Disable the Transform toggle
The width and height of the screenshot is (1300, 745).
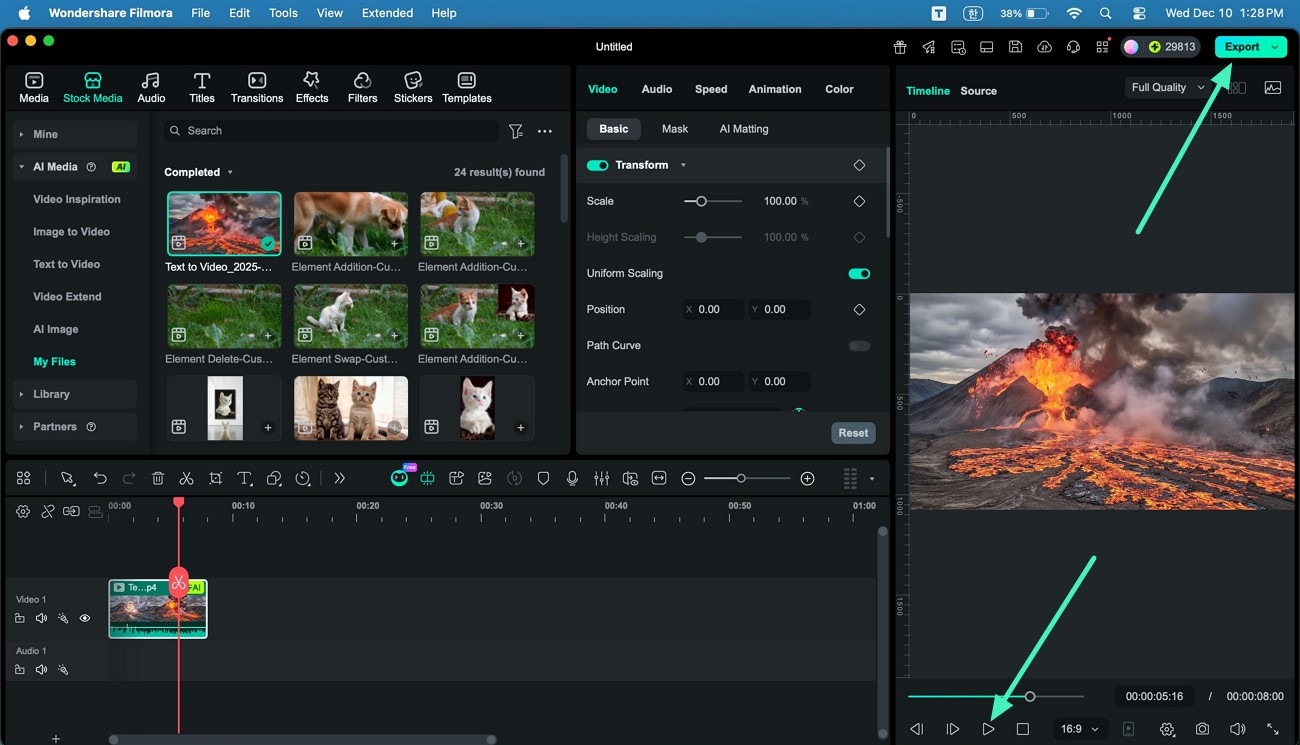point(598,165)
